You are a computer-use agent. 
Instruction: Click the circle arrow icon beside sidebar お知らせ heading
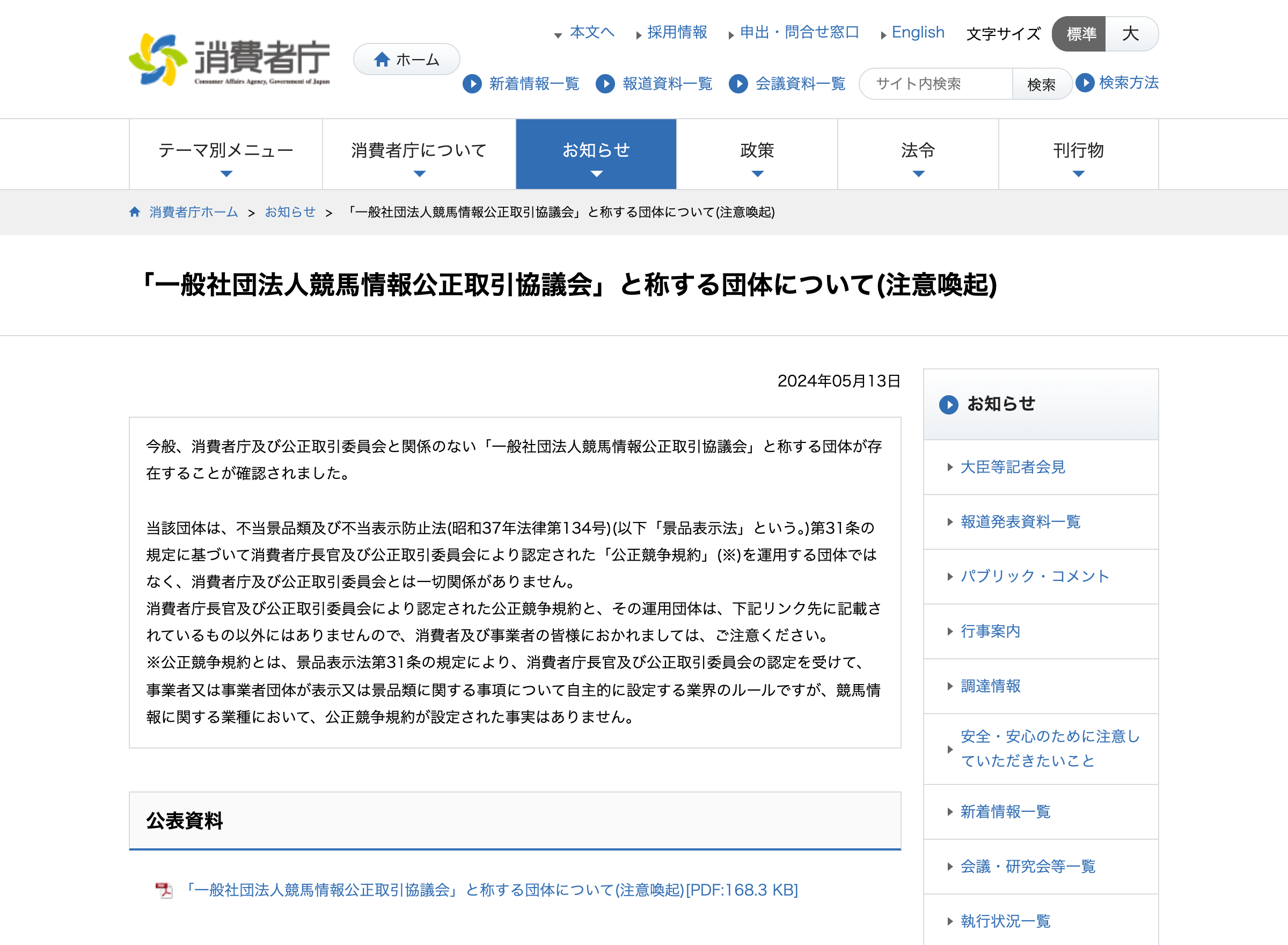[x=948, y=404]
